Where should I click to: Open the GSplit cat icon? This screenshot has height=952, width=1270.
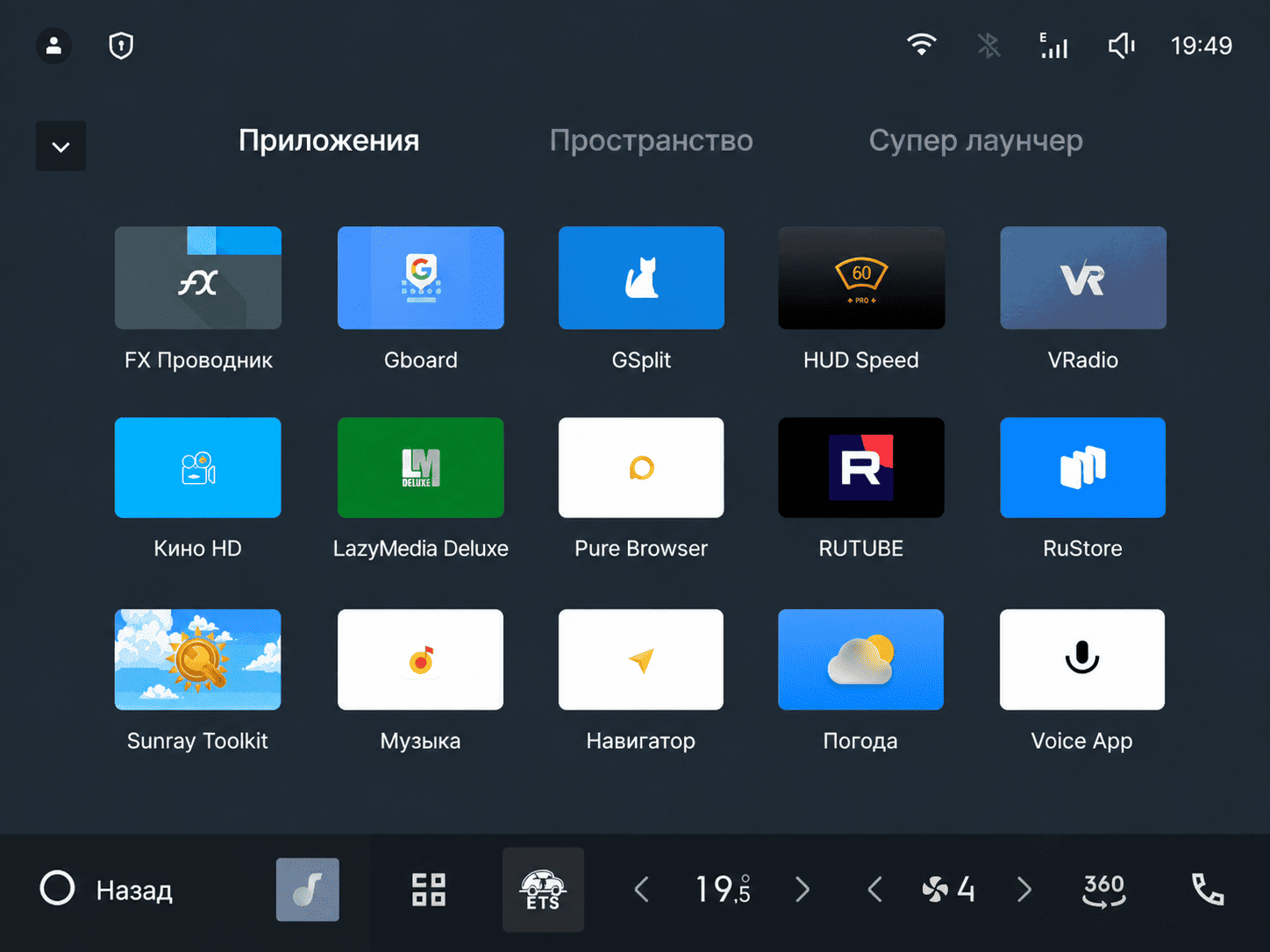click(x=641, y=278)
